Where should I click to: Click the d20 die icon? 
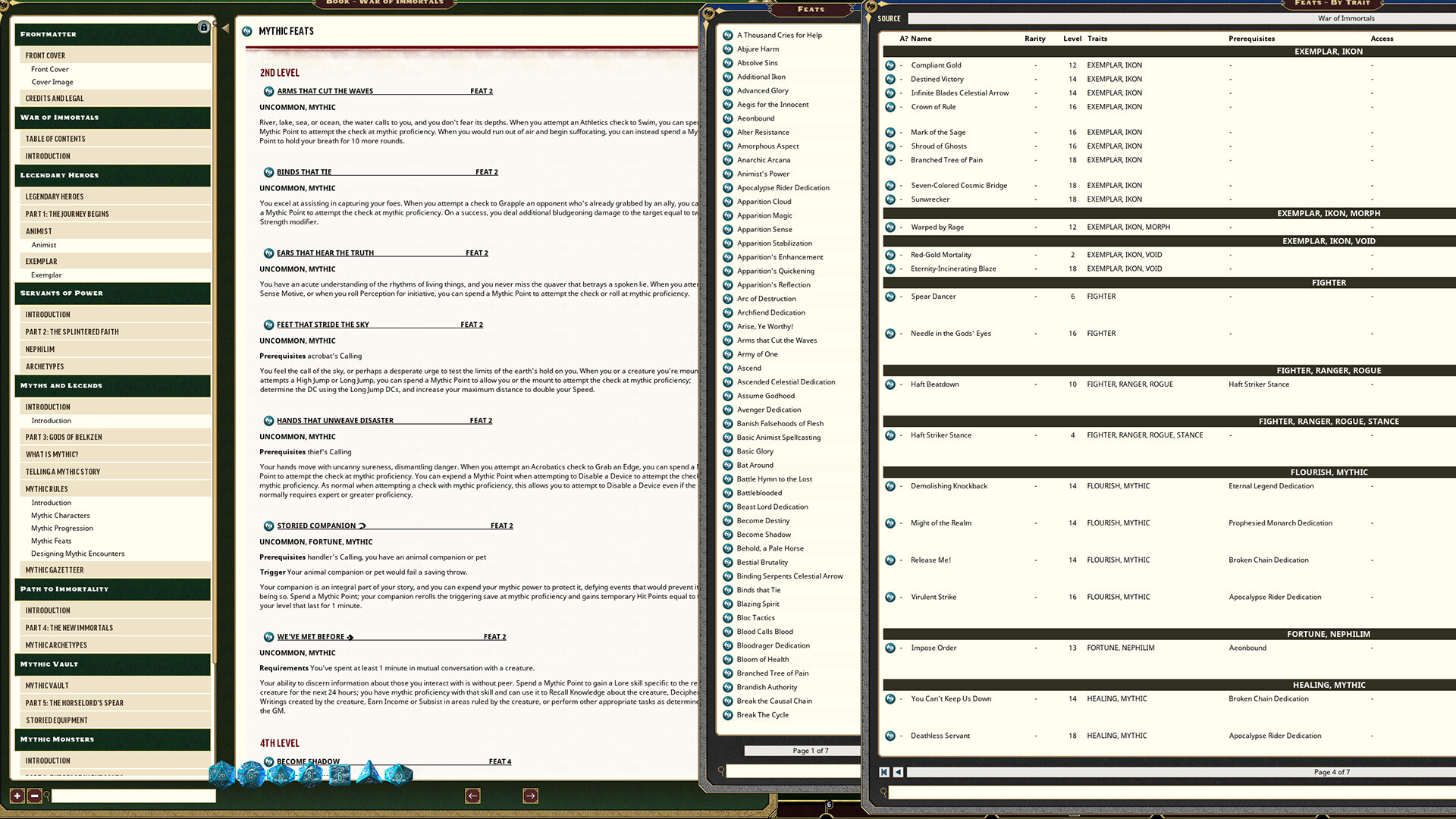pos(221,774)
